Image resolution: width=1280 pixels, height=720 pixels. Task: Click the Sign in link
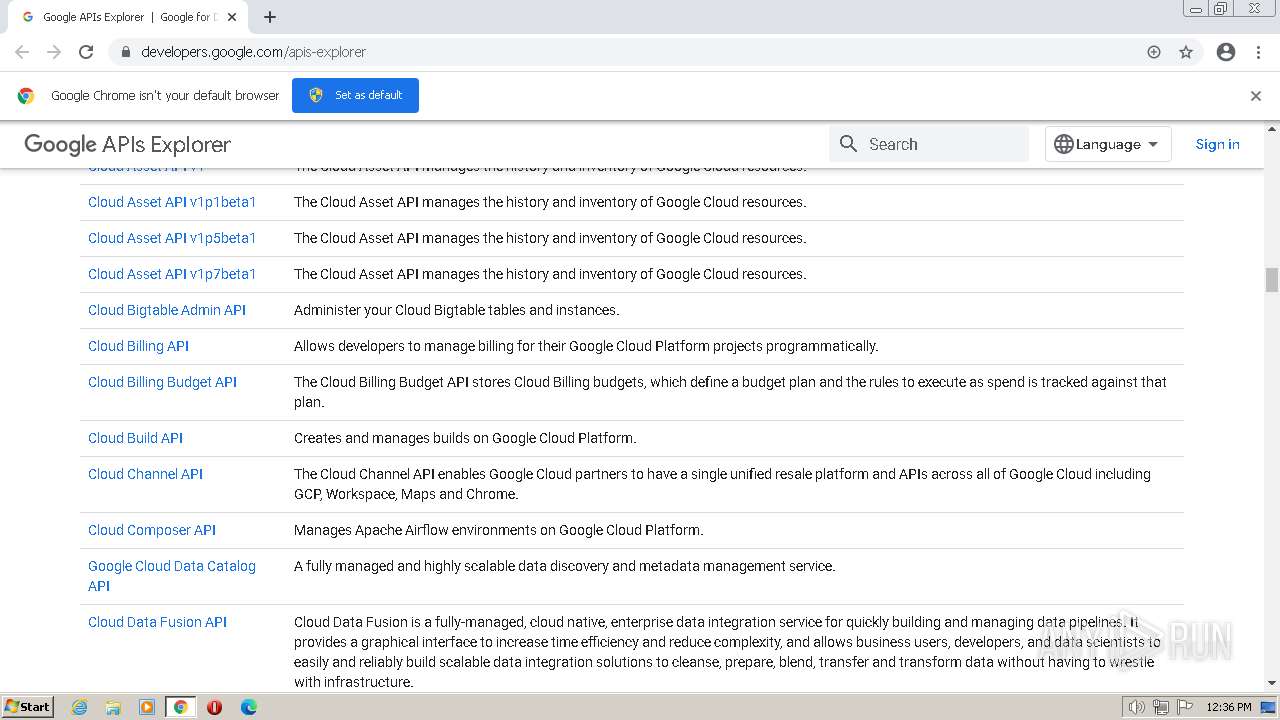pos(1217,144)
